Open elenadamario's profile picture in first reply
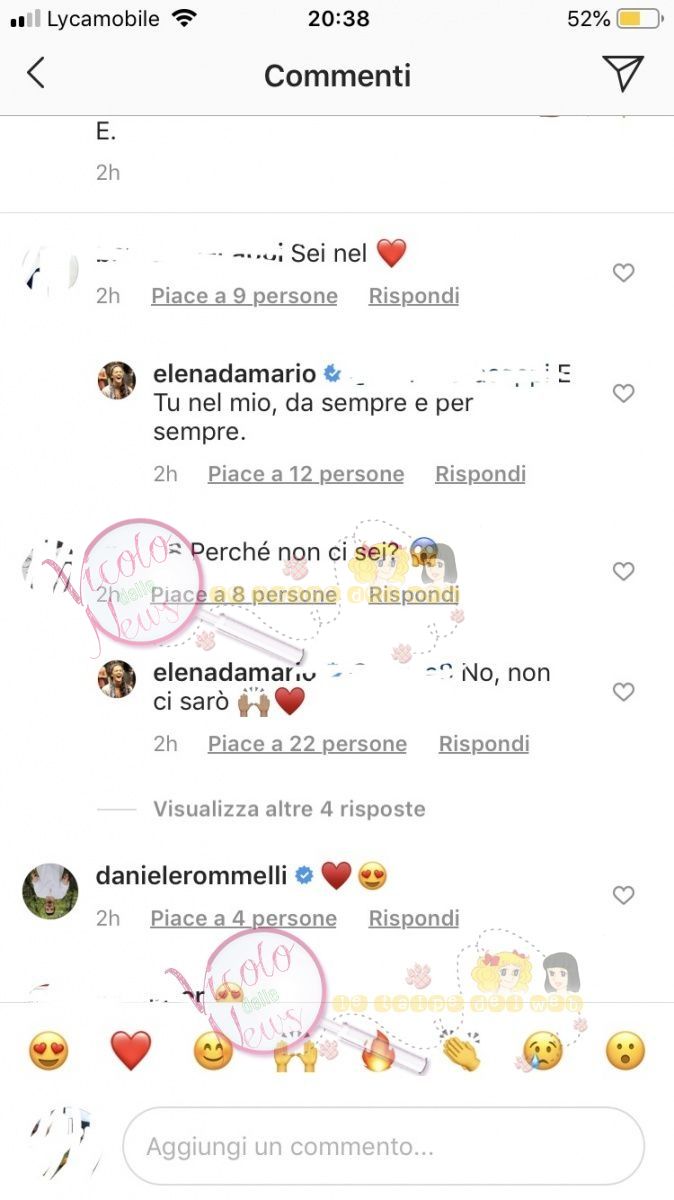 point(116,380)
